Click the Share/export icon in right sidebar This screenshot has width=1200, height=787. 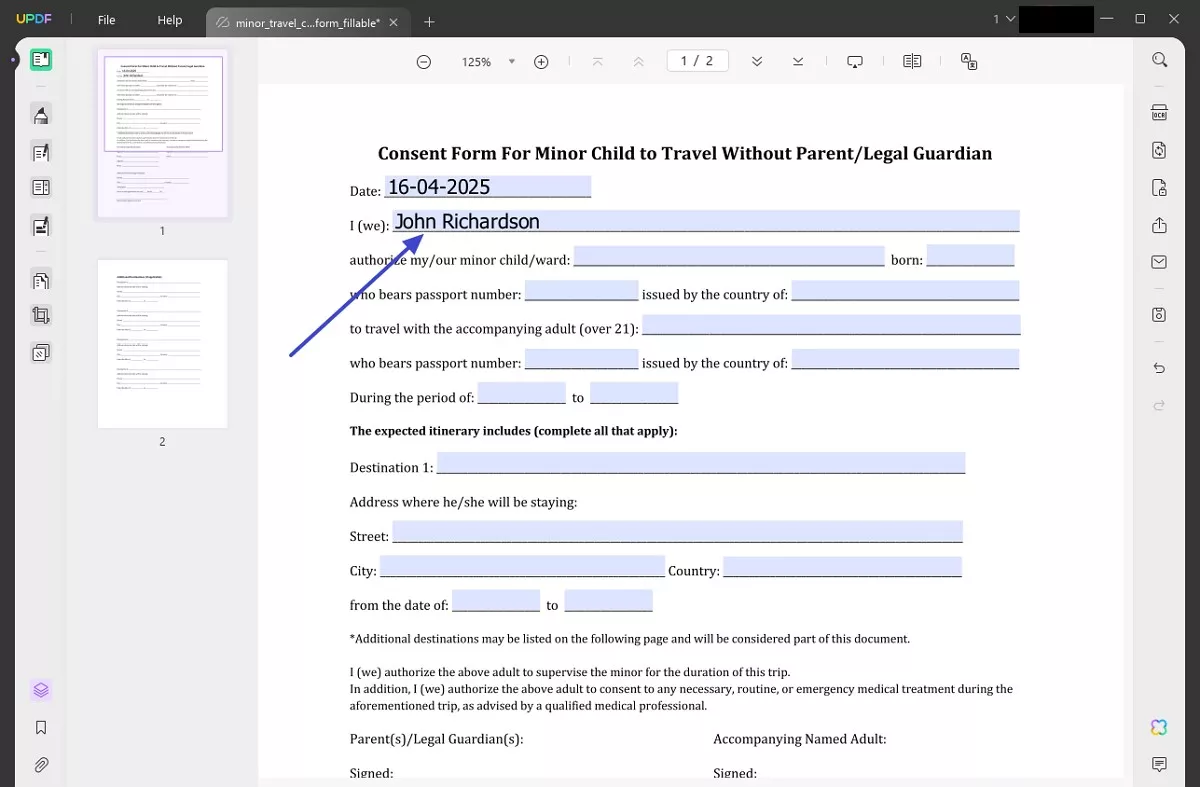(x=1159, y=225)
